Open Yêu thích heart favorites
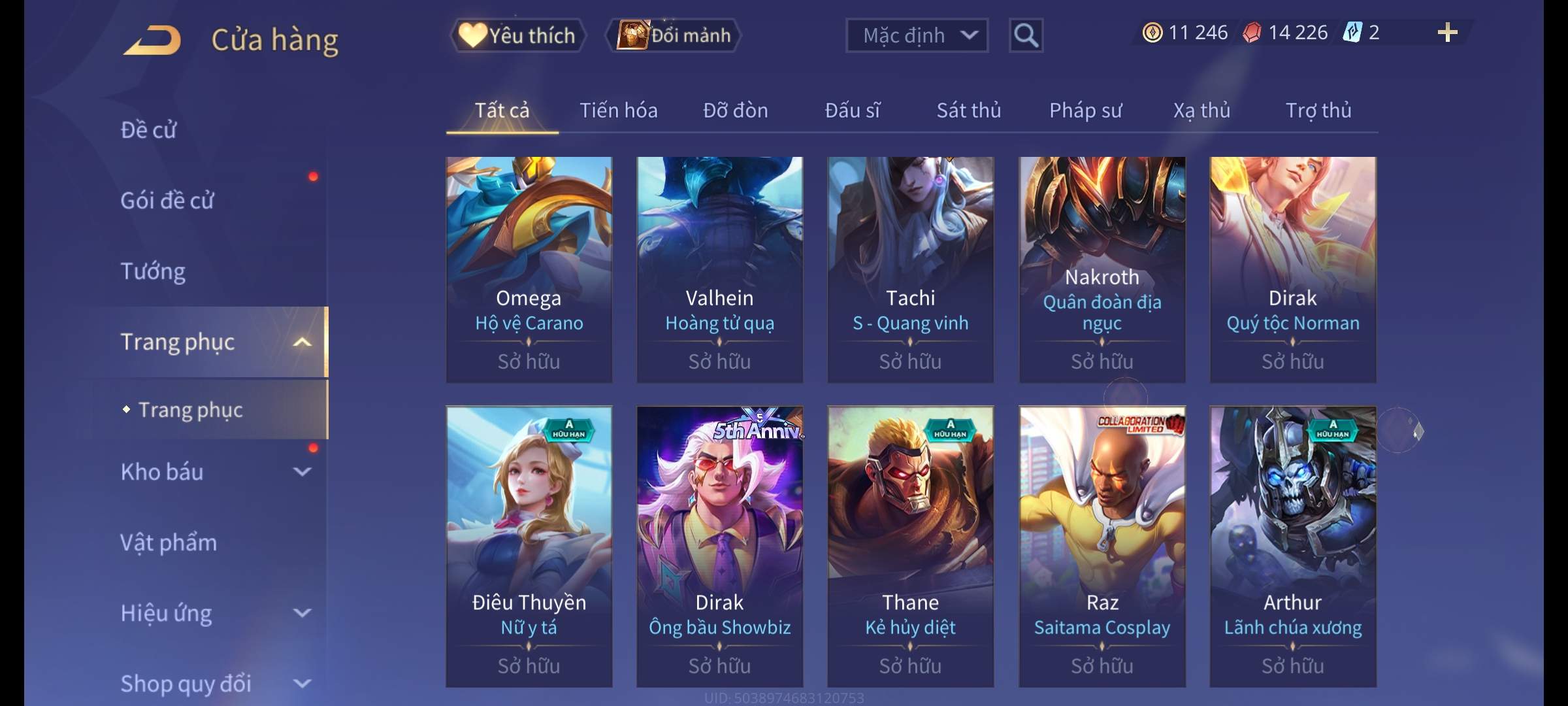Viewport: 1568px width, 706px height. click(x=517, y=35)
